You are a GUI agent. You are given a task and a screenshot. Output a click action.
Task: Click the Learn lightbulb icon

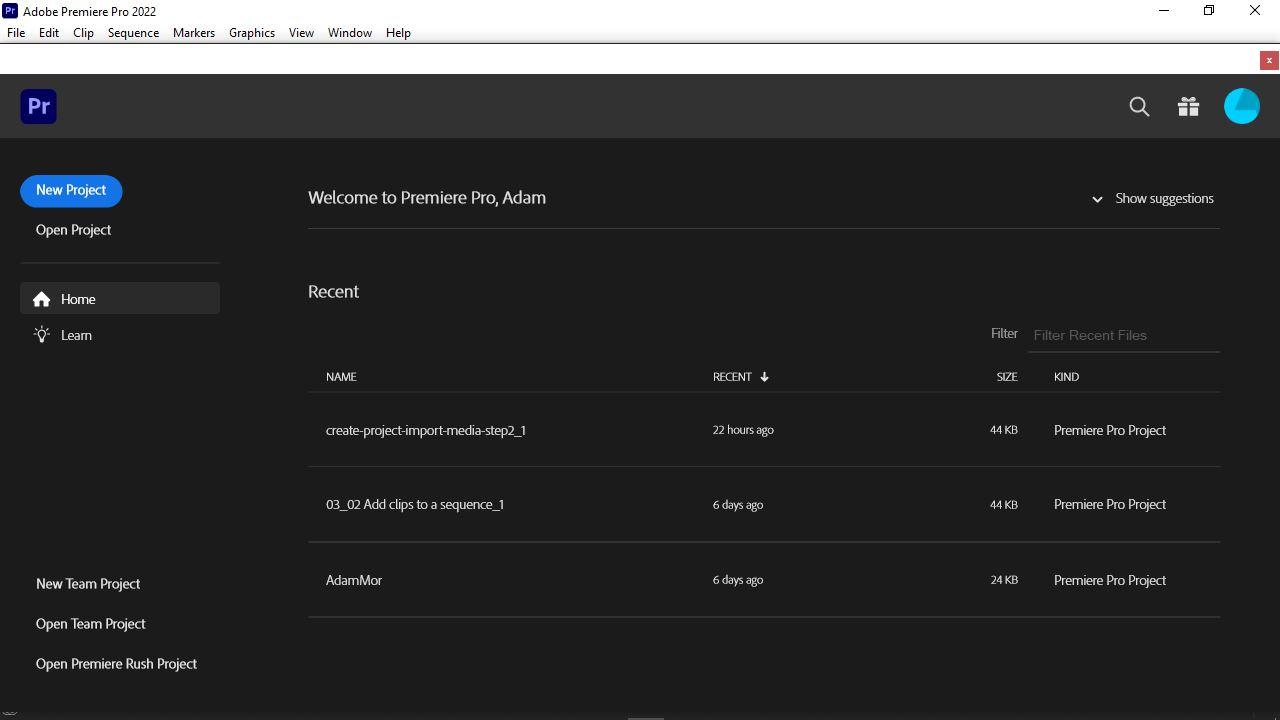tap(41, 335)
